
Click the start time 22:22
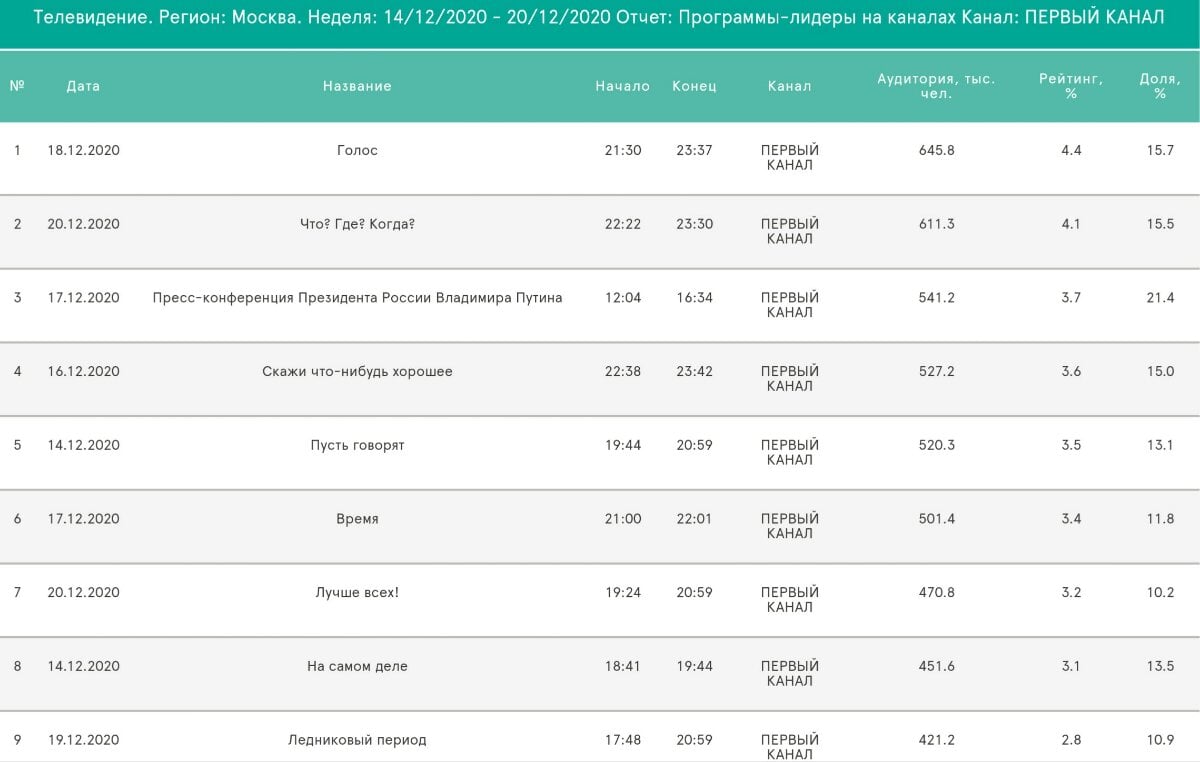click(623, 224)
